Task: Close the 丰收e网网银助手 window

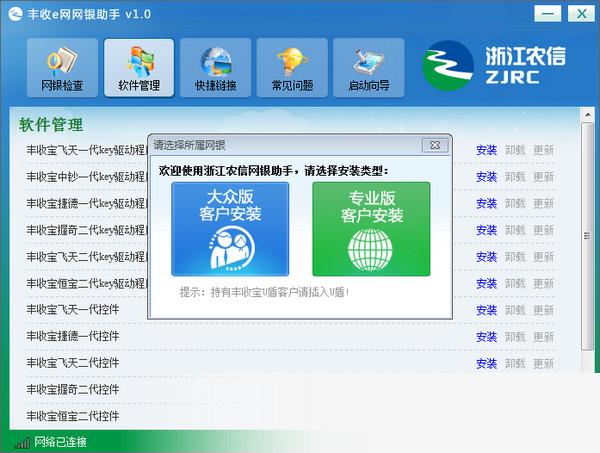Action: pyautogui.click(x=581, y=14)
